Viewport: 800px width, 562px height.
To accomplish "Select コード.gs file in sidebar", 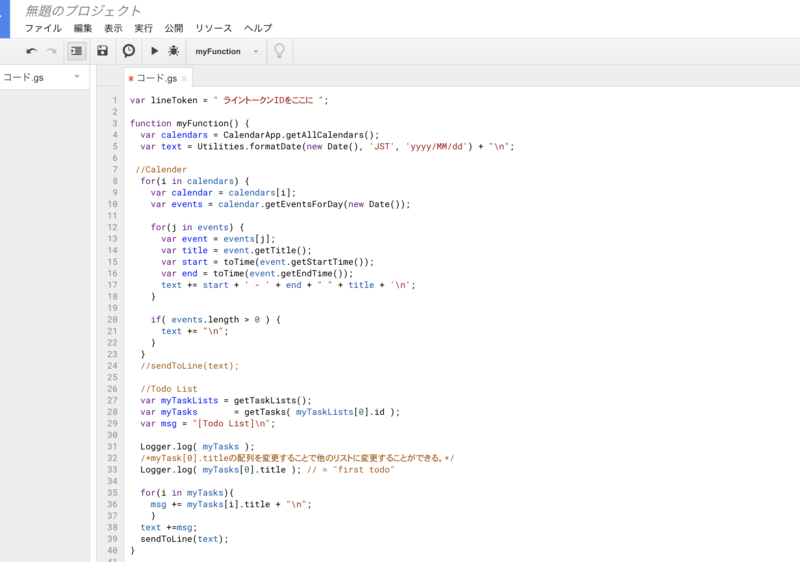I will pos(23,78).
